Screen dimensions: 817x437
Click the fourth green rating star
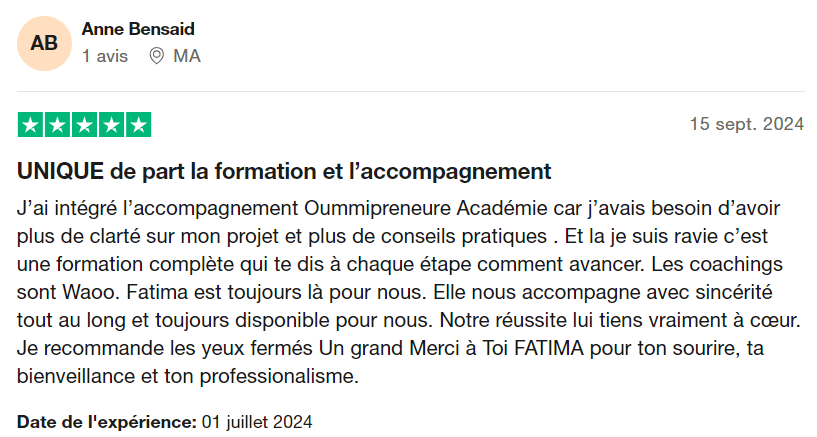[112, 125]
